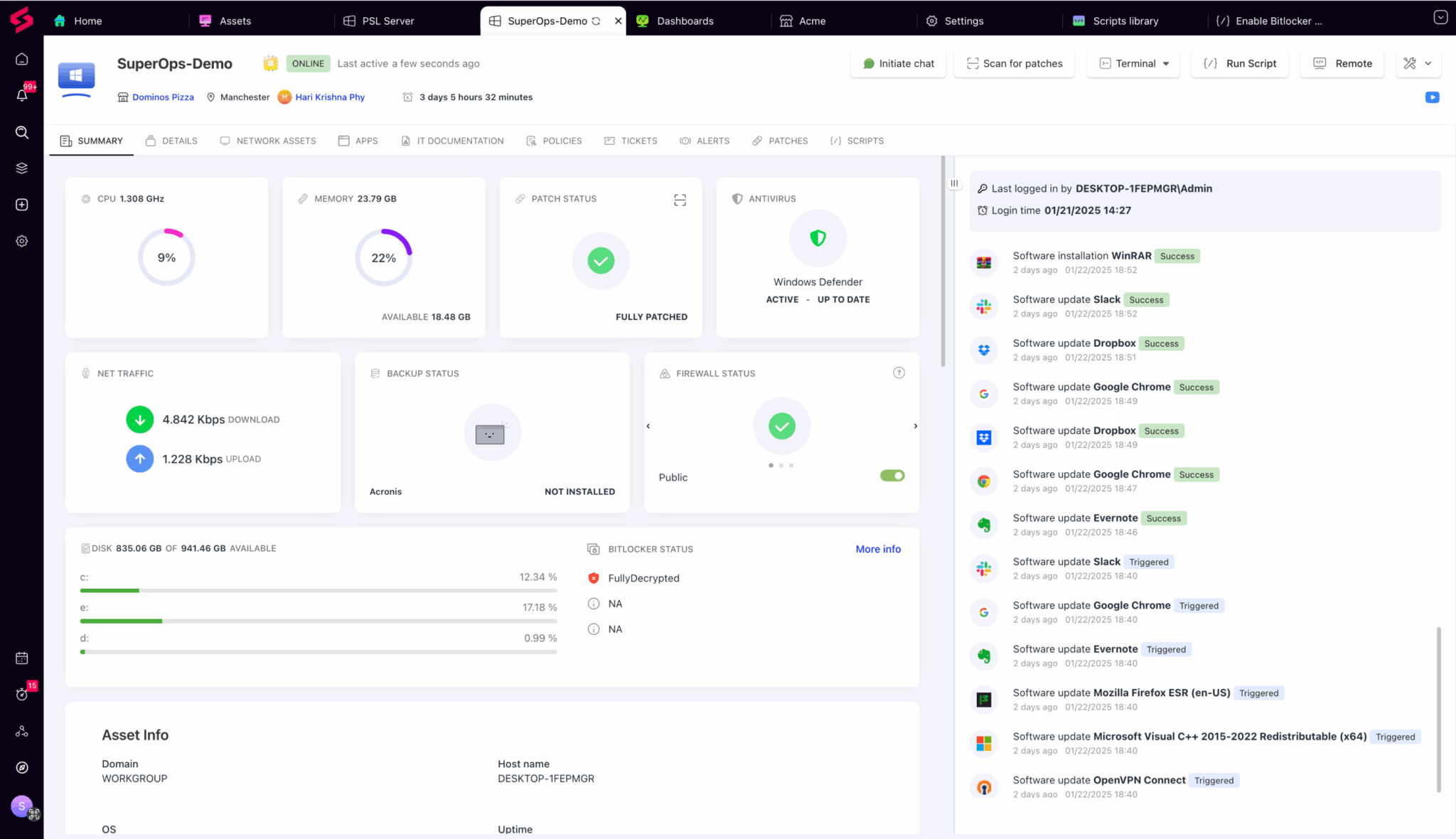
Task: Expand the tabs overflow chevron at top right
Action: pyautogui.click(x=1440, y=17)
